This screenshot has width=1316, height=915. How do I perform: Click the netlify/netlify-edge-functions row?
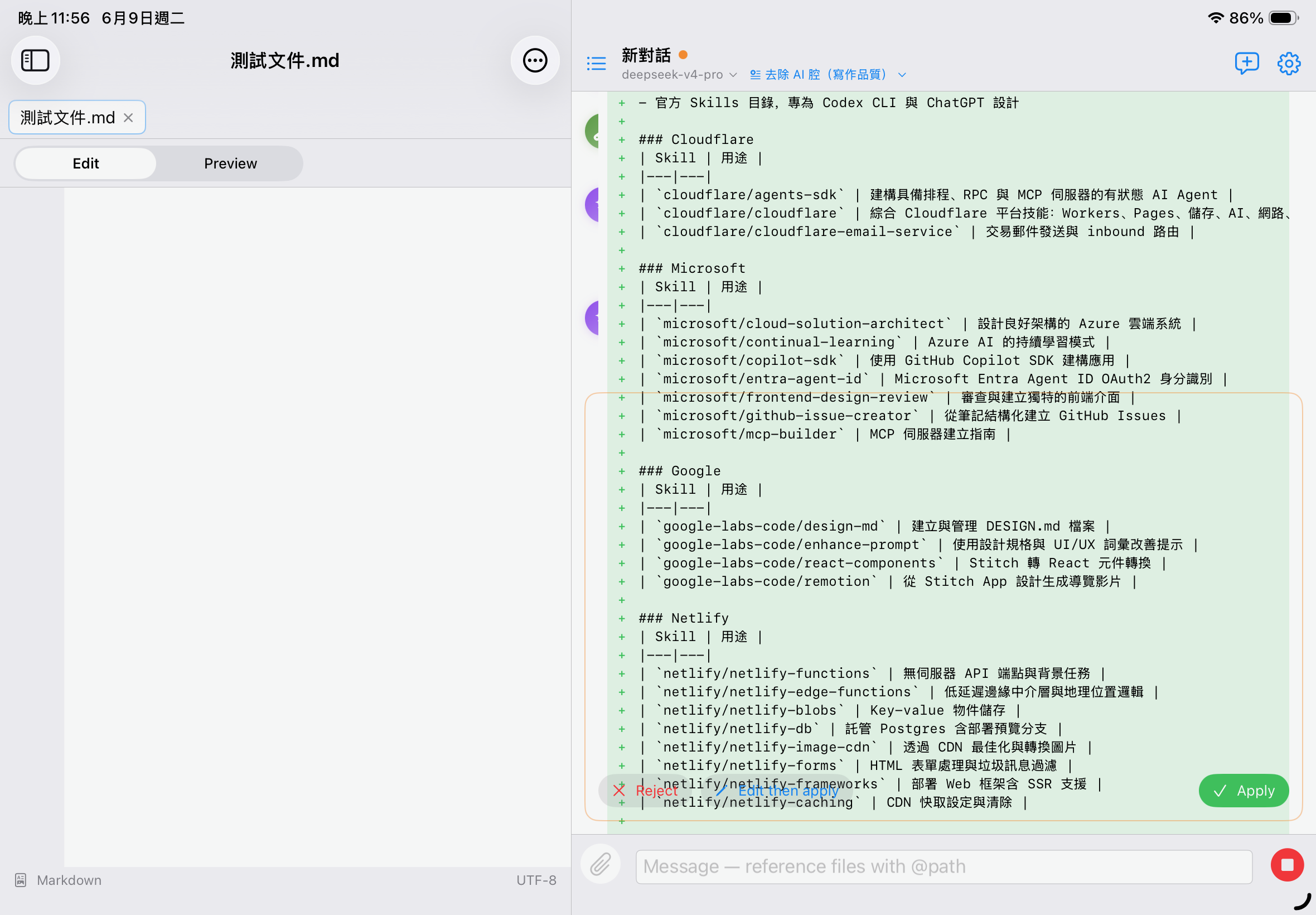pyautogui.click(x=898, y=692)
